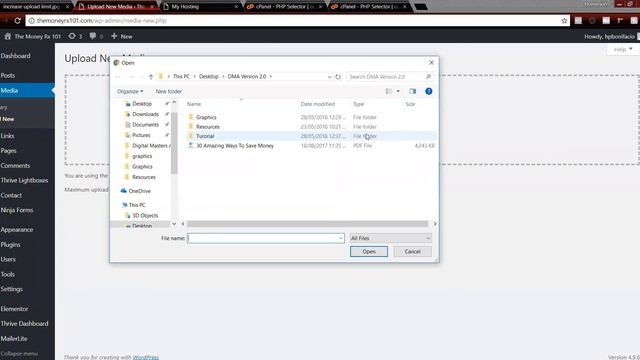The image size is (640, 360).
Task: Sort by the Type column header
Action: pos(358,104)
